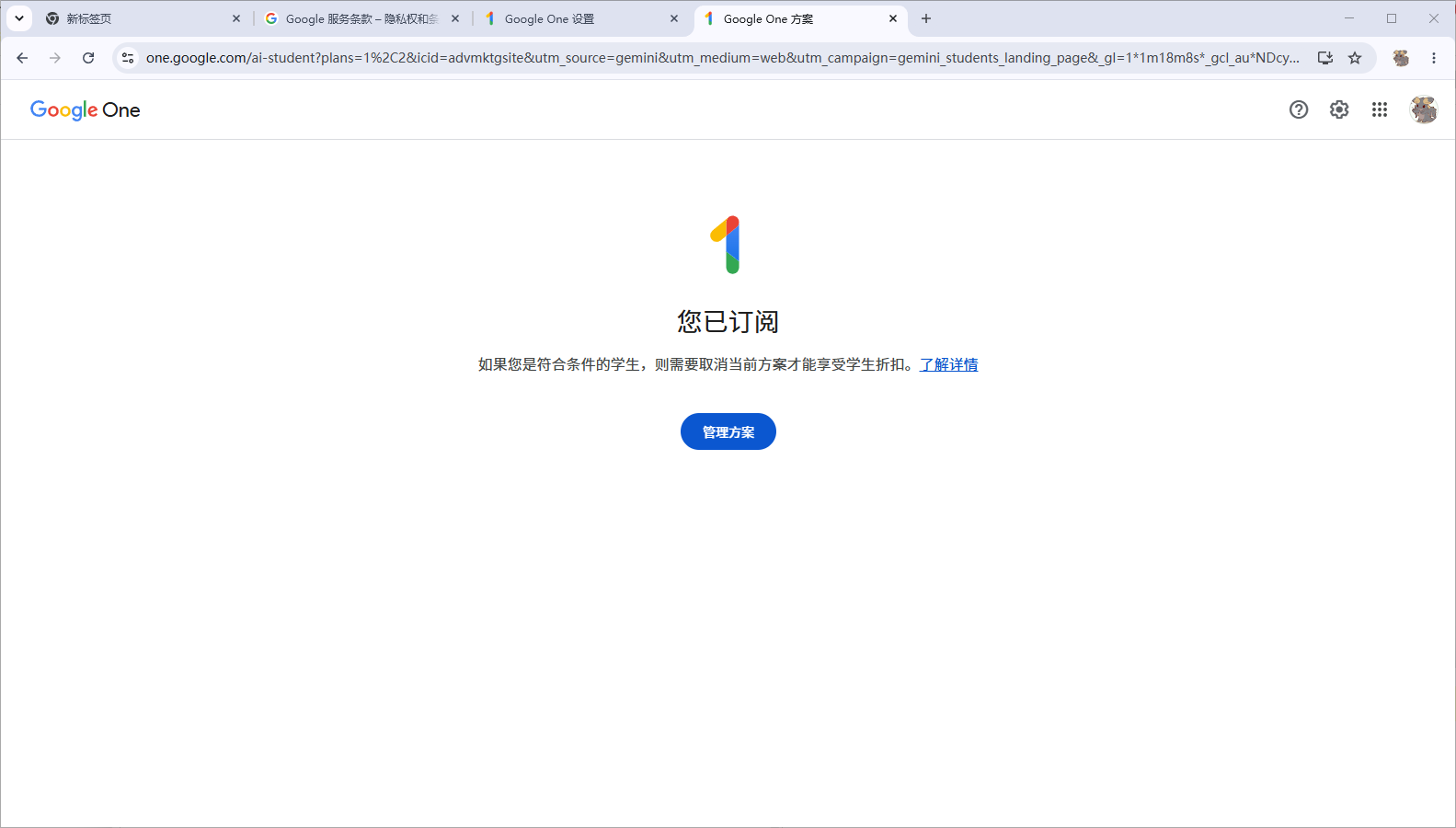
Task: Click the colorful Google One "1" logo
Action: pyautogui.click(x=727, y=245)
